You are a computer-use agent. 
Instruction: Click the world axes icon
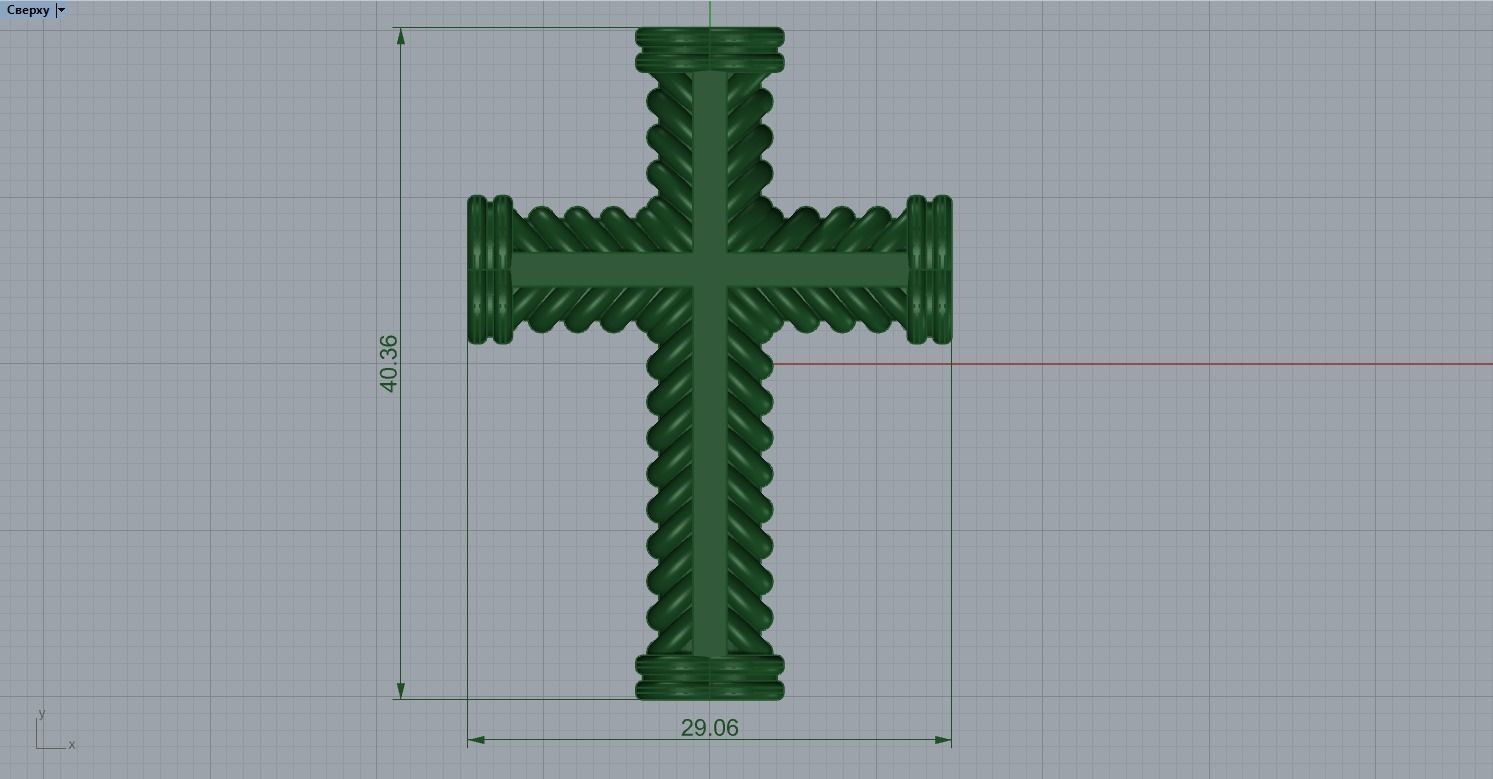click(55, 730)
